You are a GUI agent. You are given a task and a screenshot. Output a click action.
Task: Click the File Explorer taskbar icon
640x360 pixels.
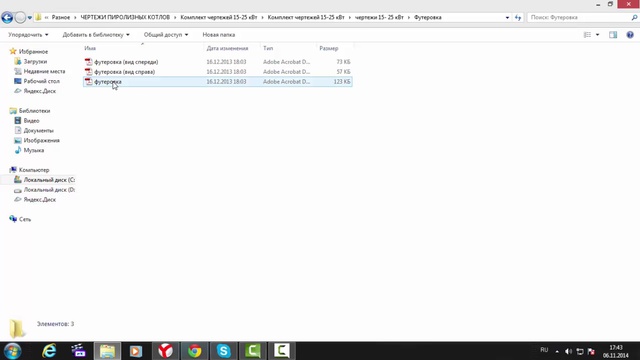pos(108,351)
